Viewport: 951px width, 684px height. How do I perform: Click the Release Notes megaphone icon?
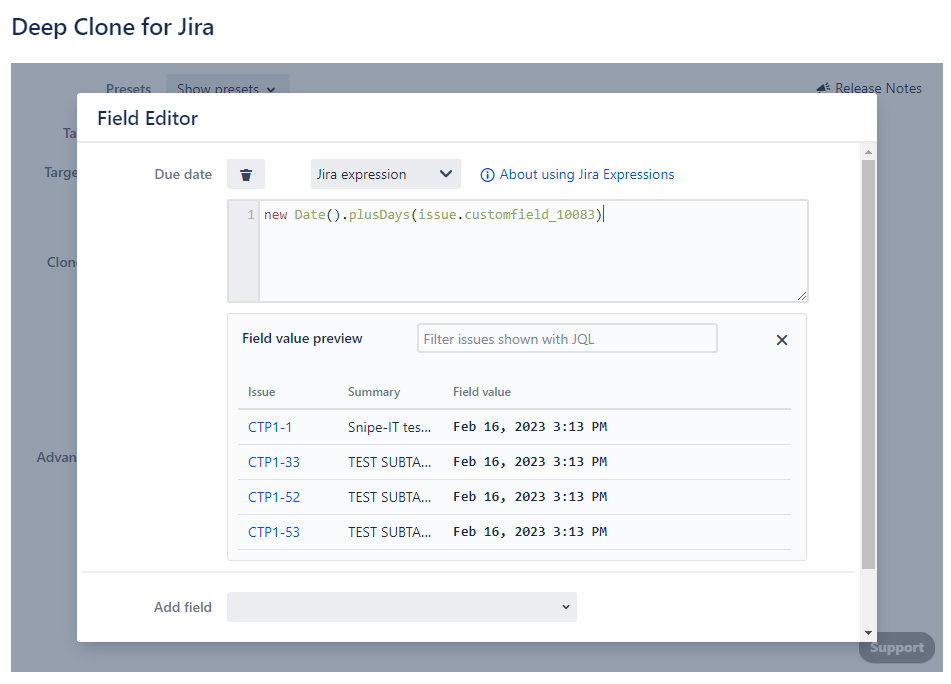(x=823, y=89)
